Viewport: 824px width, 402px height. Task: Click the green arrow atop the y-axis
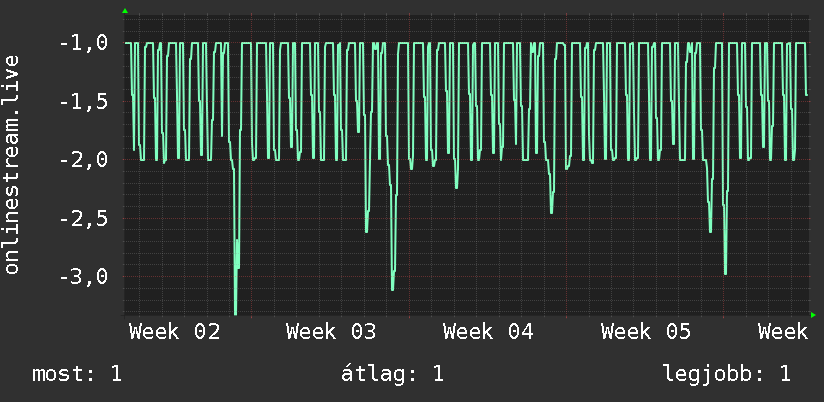click(125, 11)
